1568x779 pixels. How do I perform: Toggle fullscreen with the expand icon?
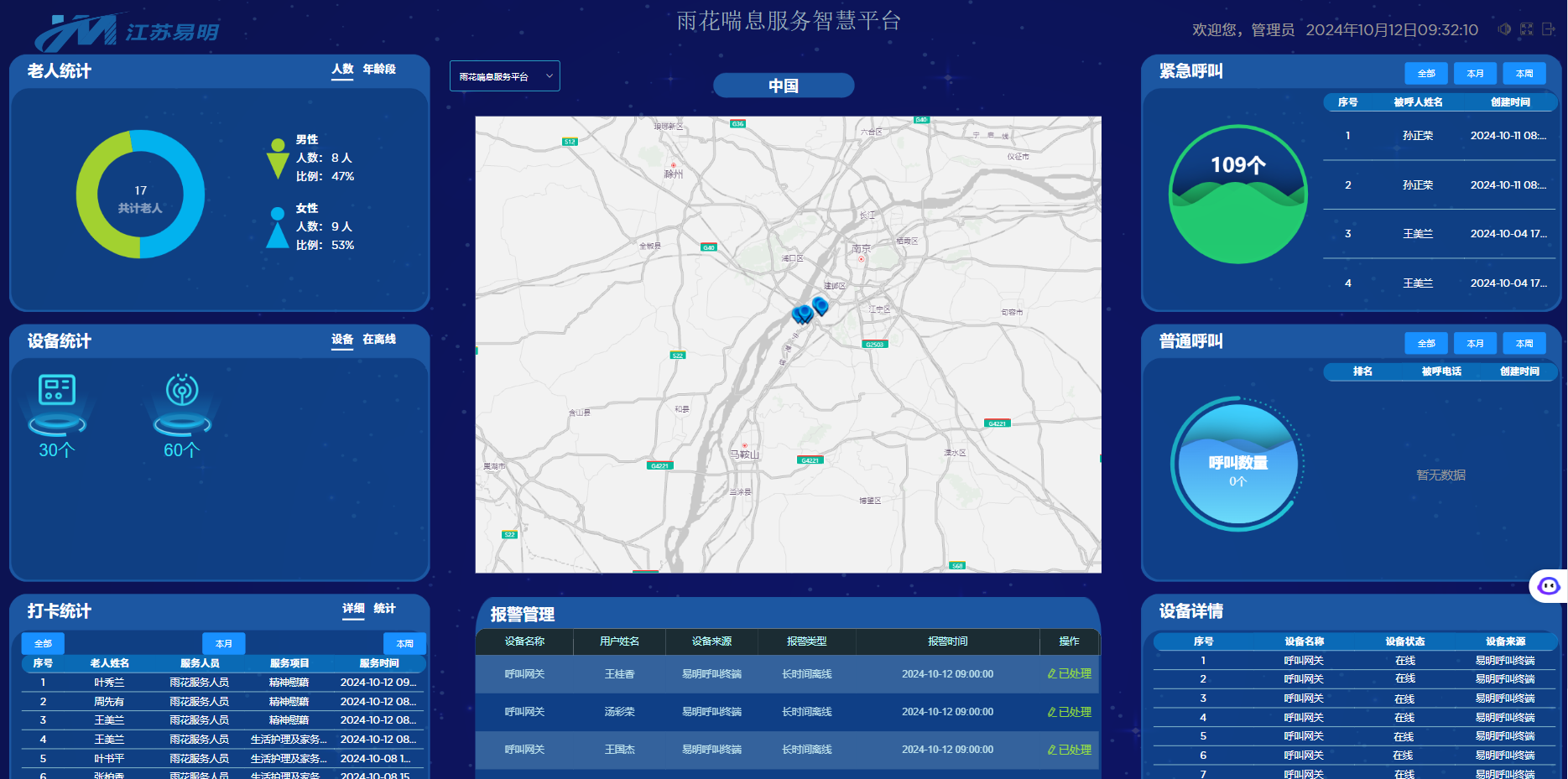pos(1526,29)
